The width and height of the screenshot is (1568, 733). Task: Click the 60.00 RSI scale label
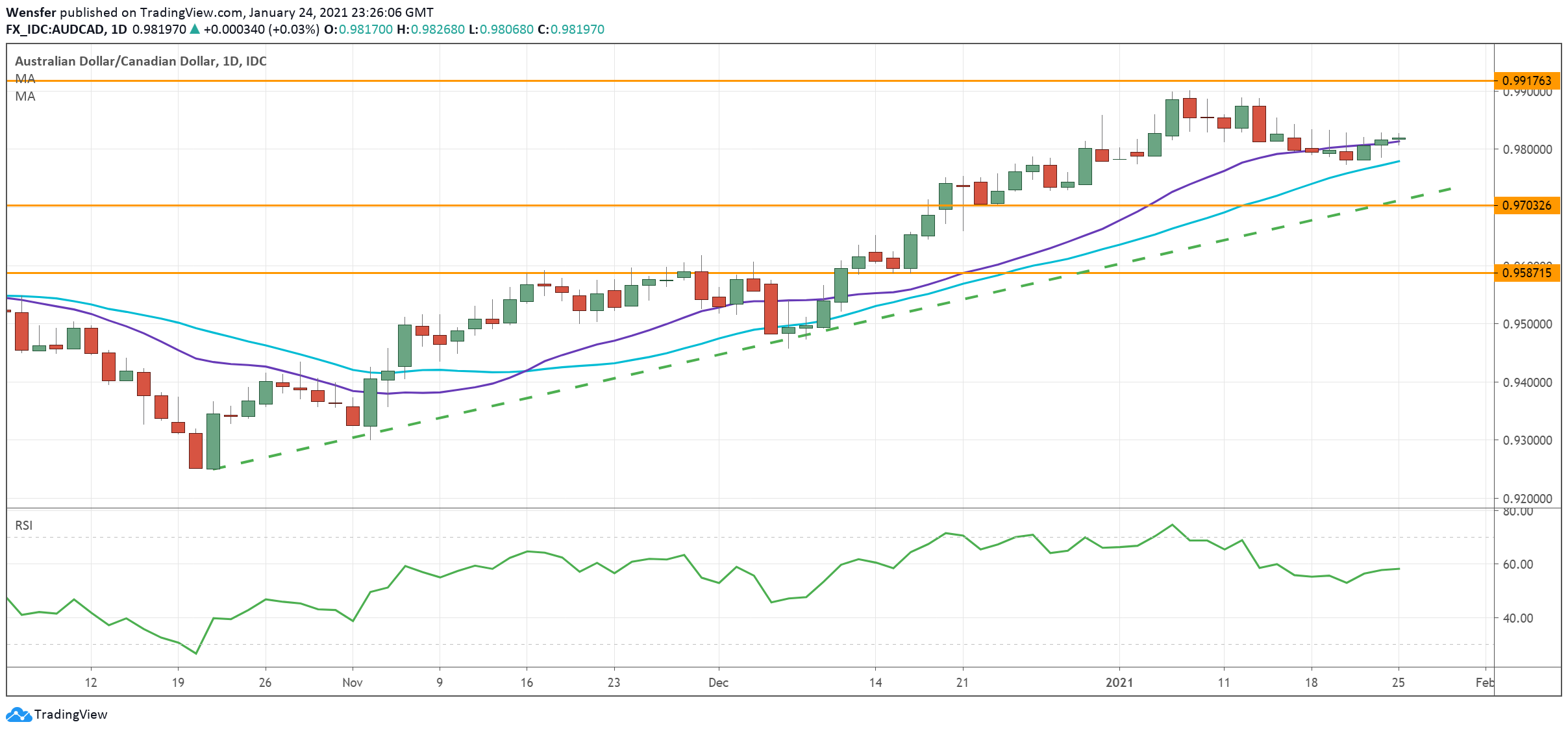pos(1518,564)
